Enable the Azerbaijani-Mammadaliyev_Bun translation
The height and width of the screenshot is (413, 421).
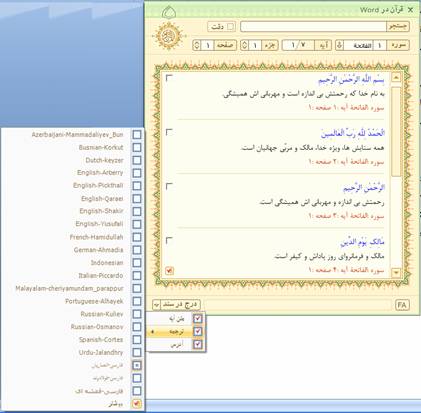tap(137, 135)
